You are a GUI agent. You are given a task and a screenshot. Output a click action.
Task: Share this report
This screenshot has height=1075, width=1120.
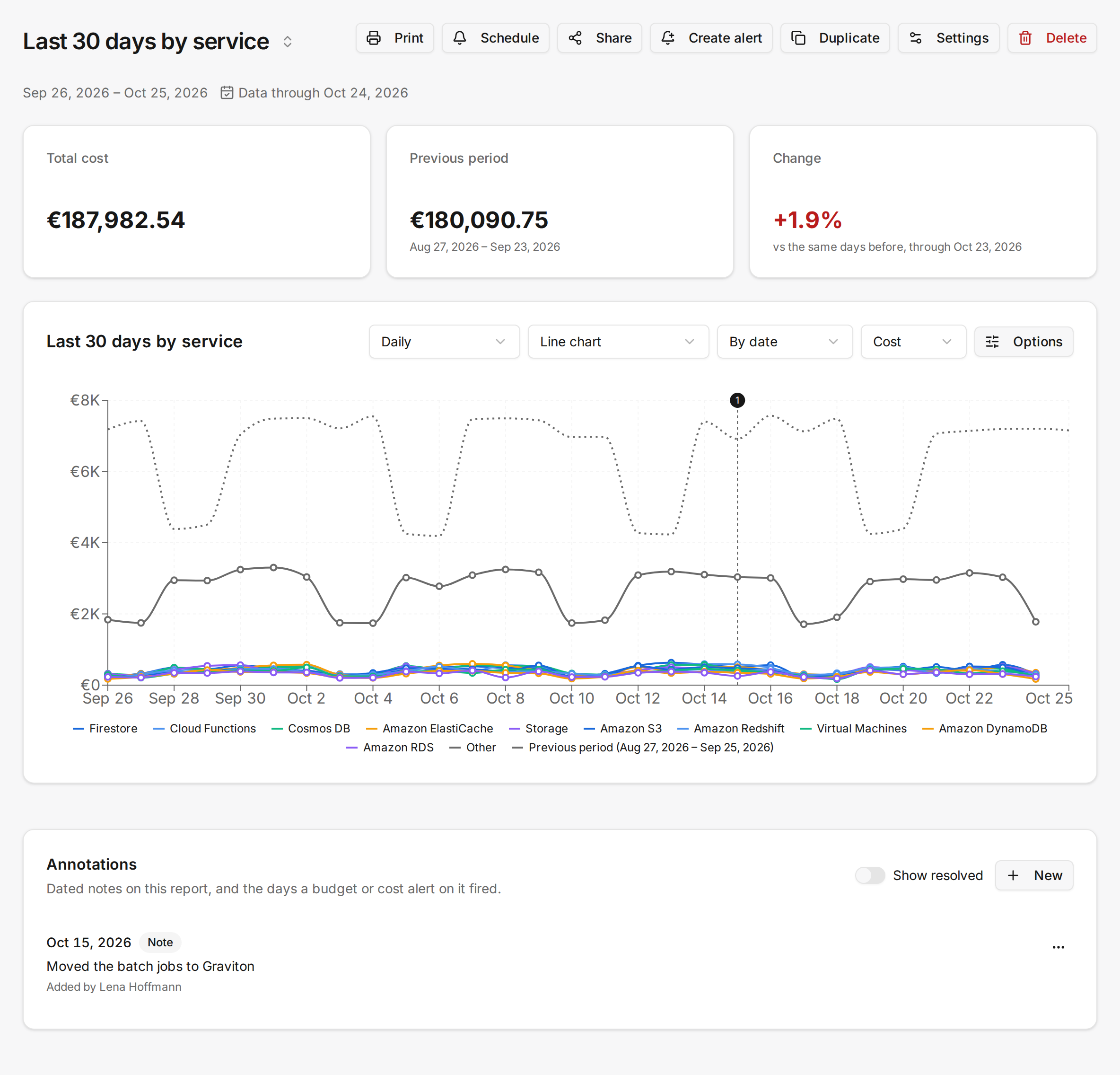(599, 38)
